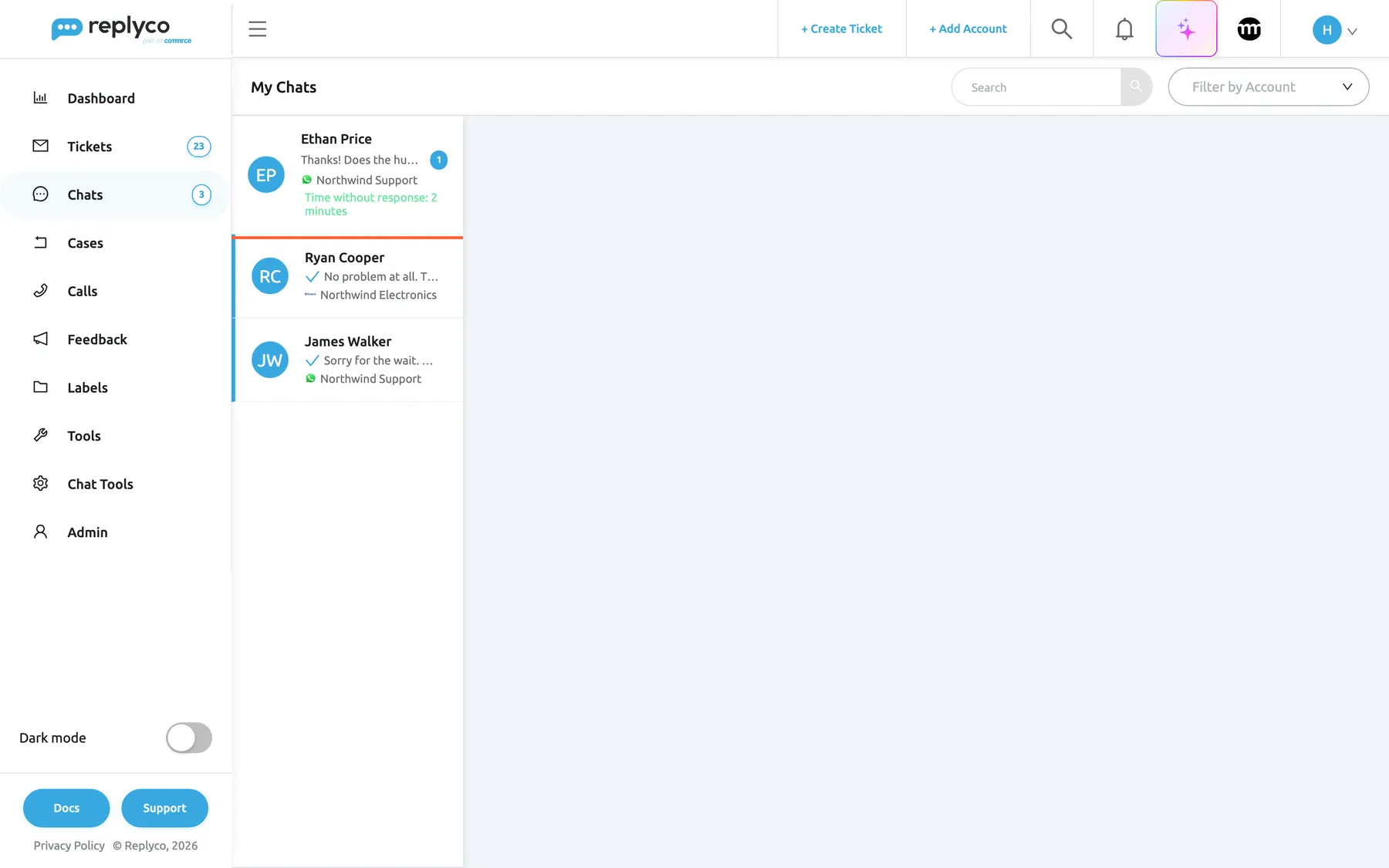Click the Feedback megaphone icon
Viewport: 1389px width, 868px height.
click(40, 339)
